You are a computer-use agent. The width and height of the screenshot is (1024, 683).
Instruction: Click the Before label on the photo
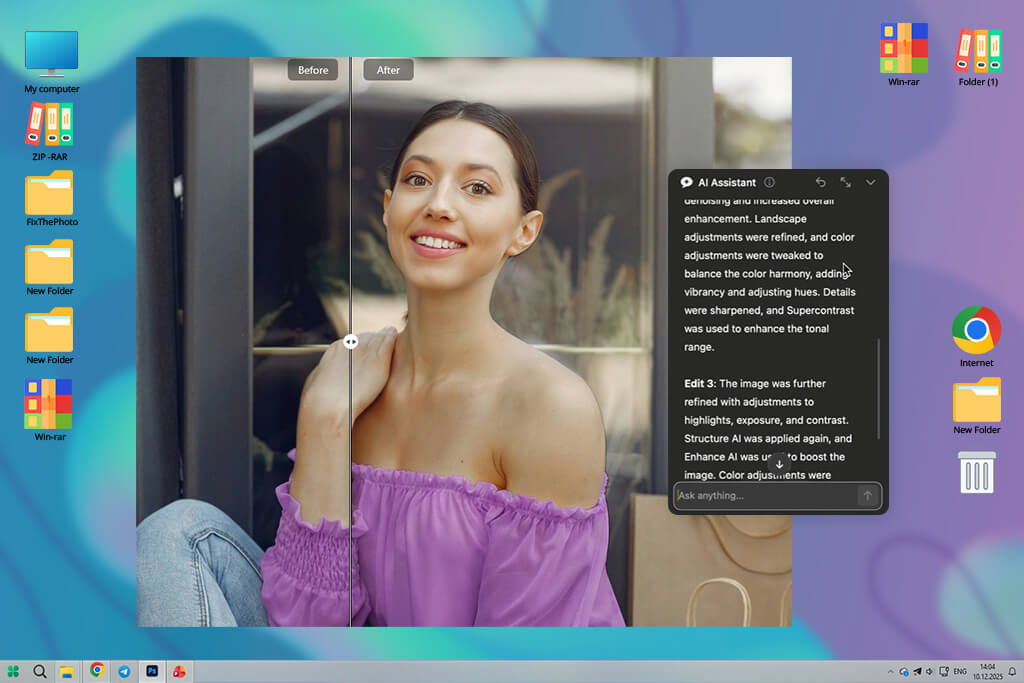313,70
